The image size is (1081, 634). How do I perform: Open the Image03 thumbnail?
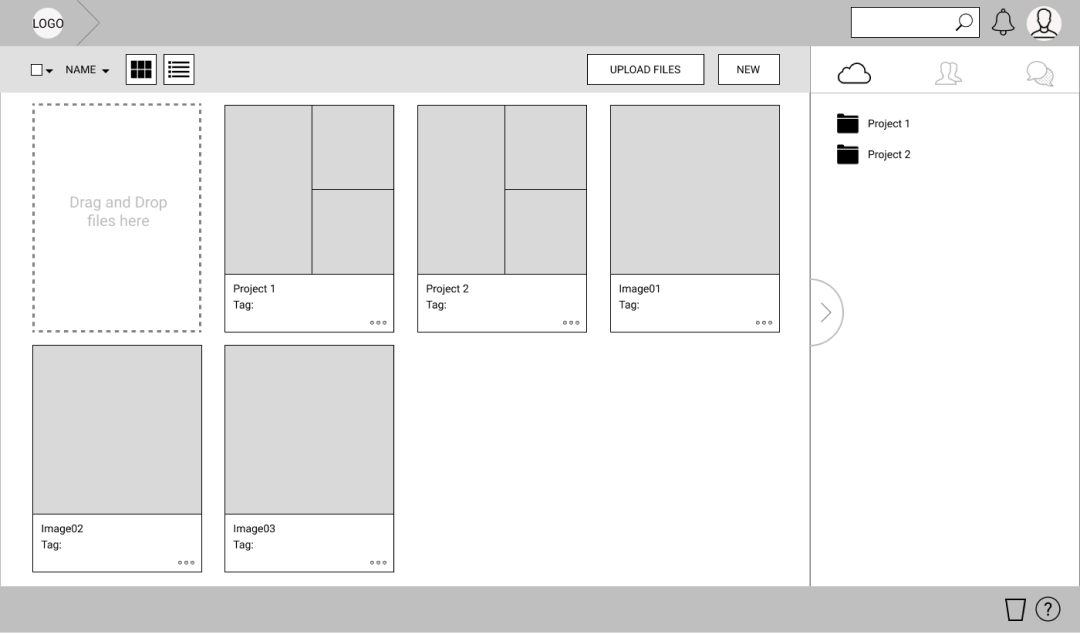tap(309, 430)
